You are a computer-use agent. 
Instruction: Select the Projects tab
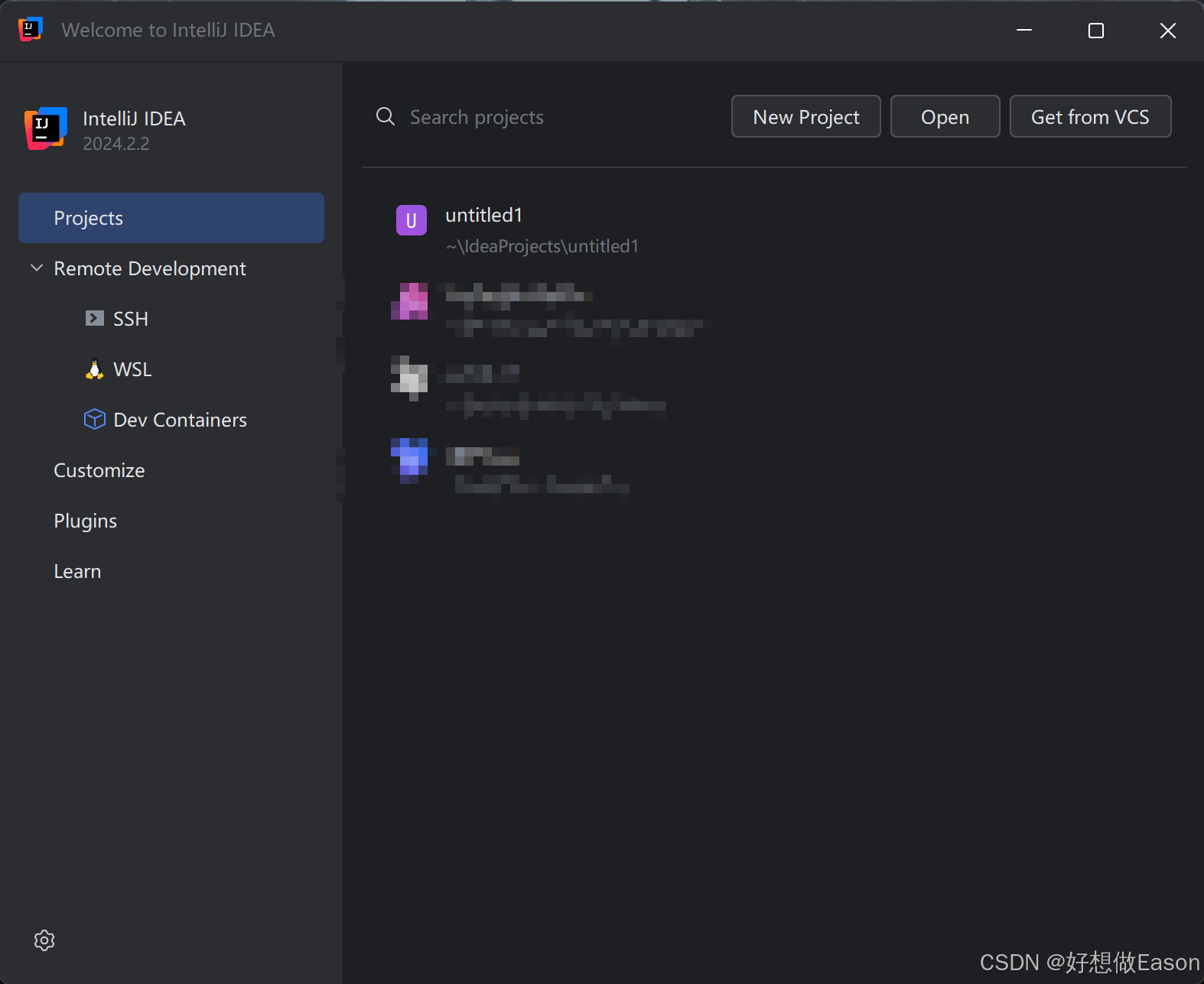click(171, 218)
